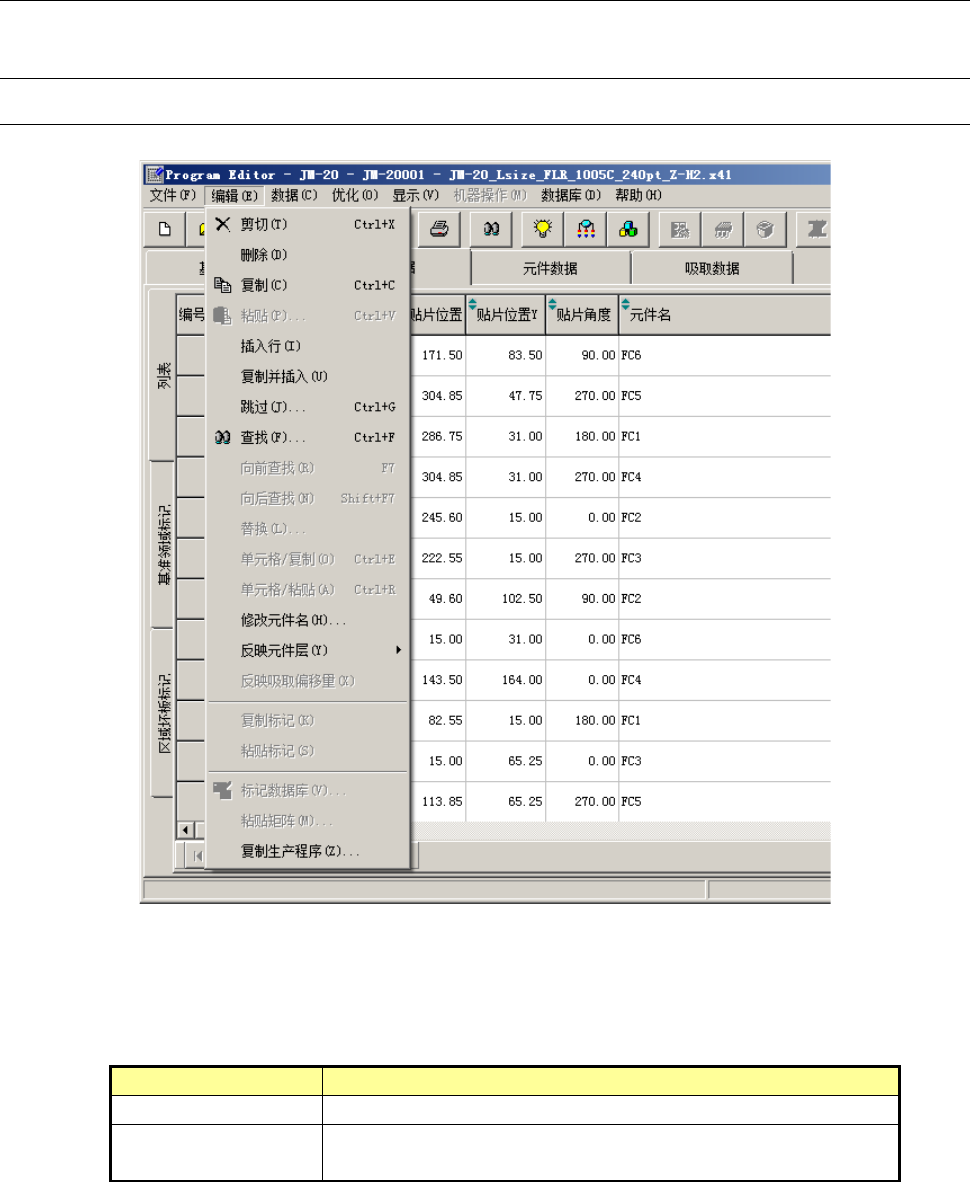Image resolution: width=970 pixels, height=1182 pixels.
Task: Open the 数据库(D) menu
Action: coord(571,195)
